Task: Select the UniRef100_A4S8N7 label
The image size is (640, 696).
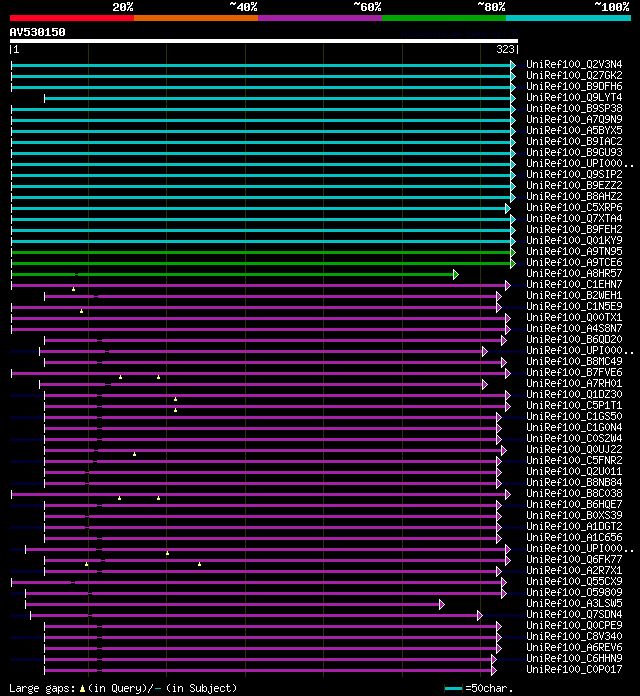Action: (x=574, y=328)
